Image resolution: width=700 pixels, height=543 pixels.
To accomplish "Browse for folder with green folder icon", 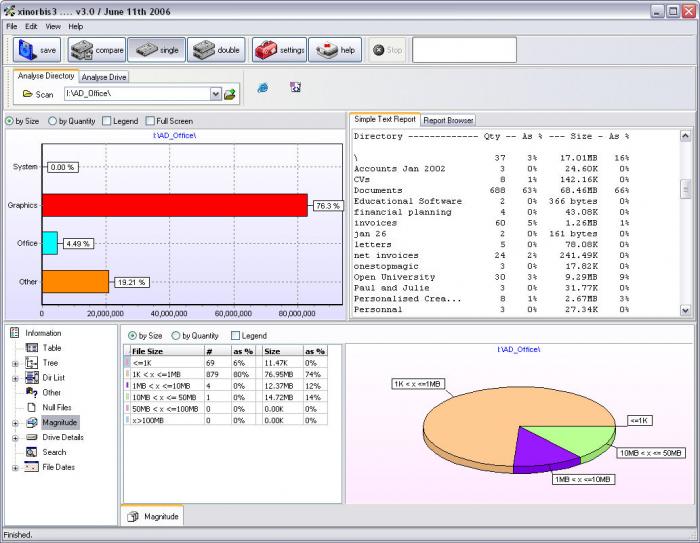I will click(x=229, y=94).
